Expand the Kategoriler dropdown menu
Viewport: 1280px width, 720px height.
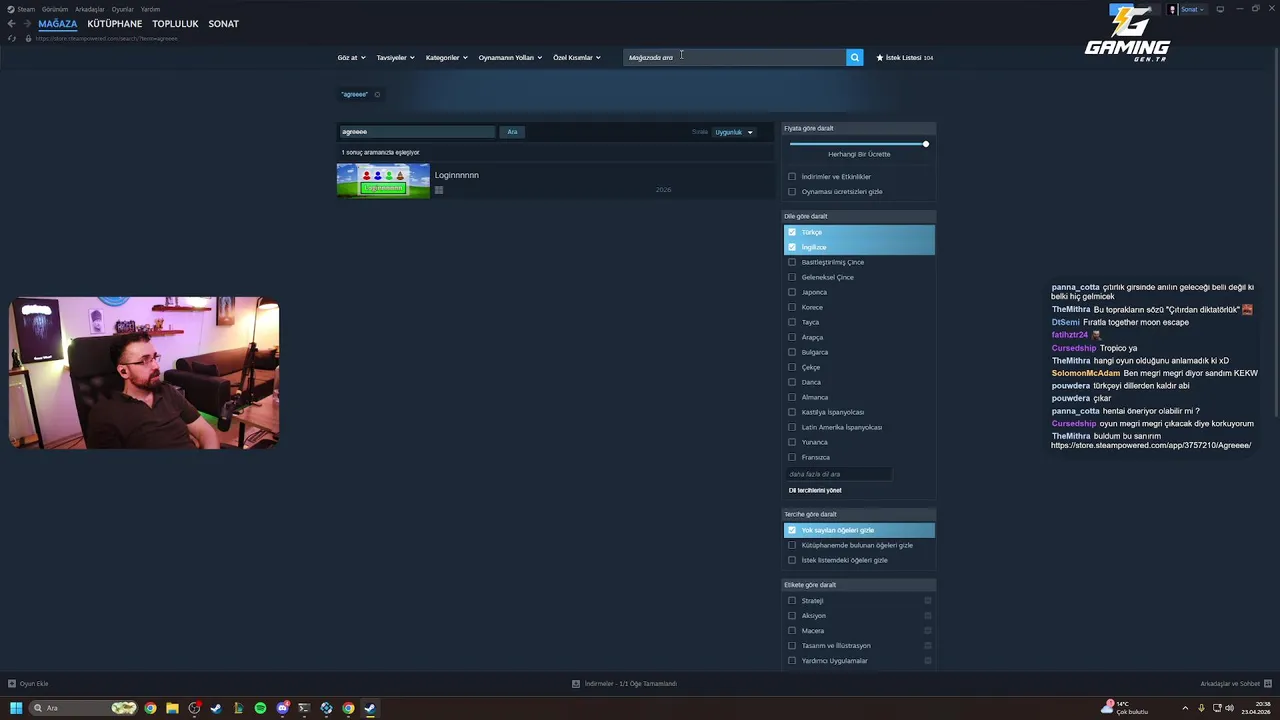tap(446, 58)
